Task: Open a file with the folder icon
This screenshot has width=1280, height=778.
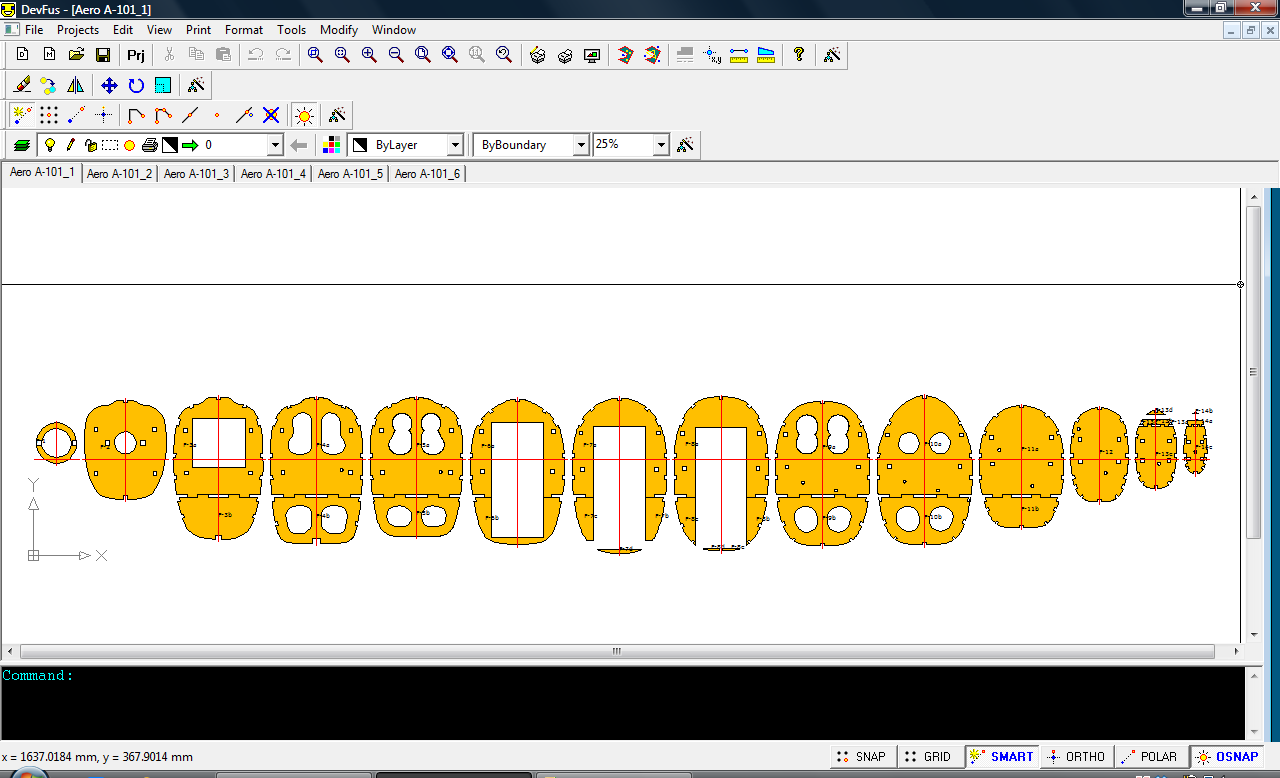Action: tap(76, 55)
